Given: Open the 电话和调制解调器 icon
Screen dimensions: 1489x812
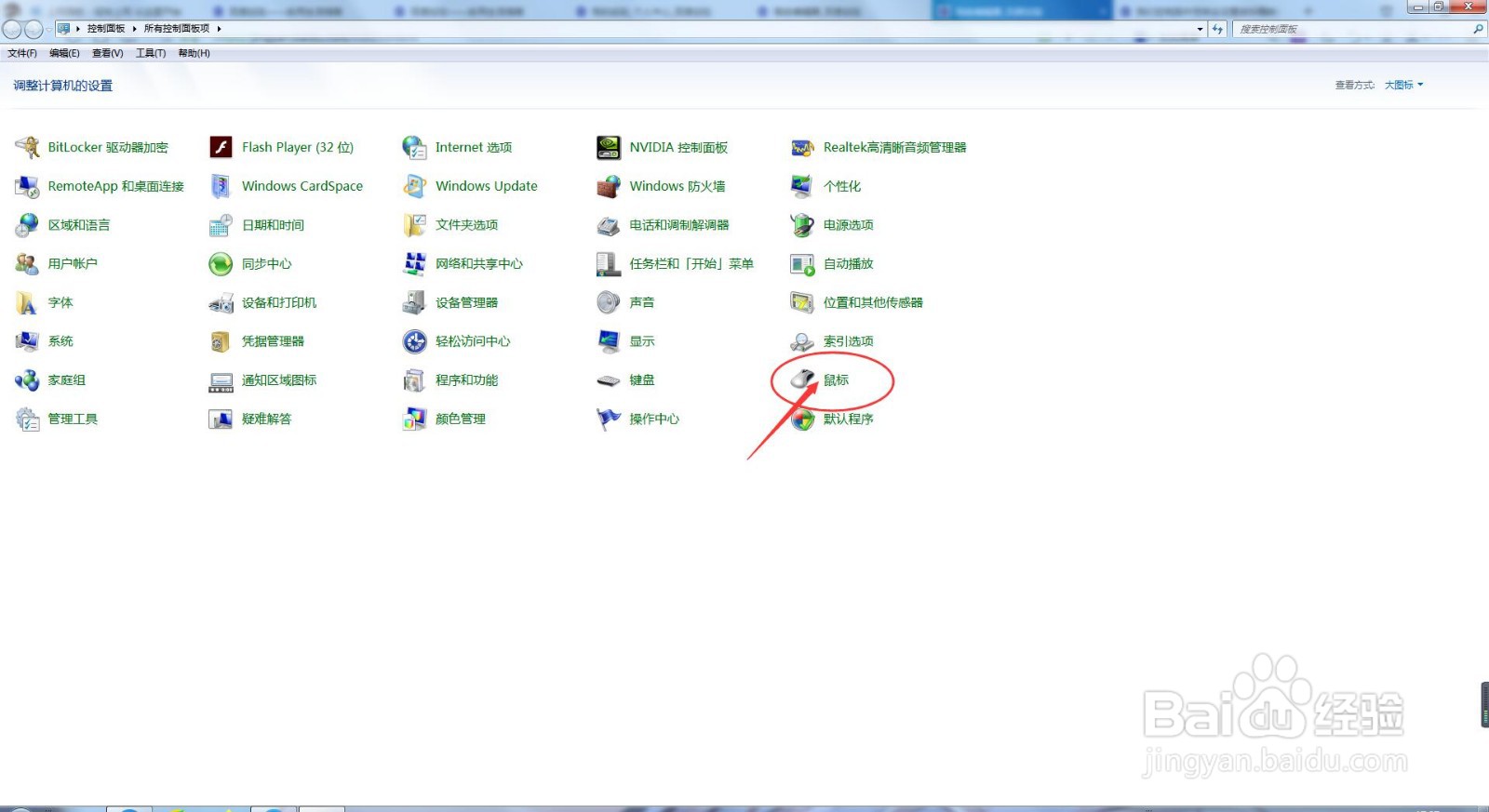Looking at the screenshot, I should (x=609, y=225).
